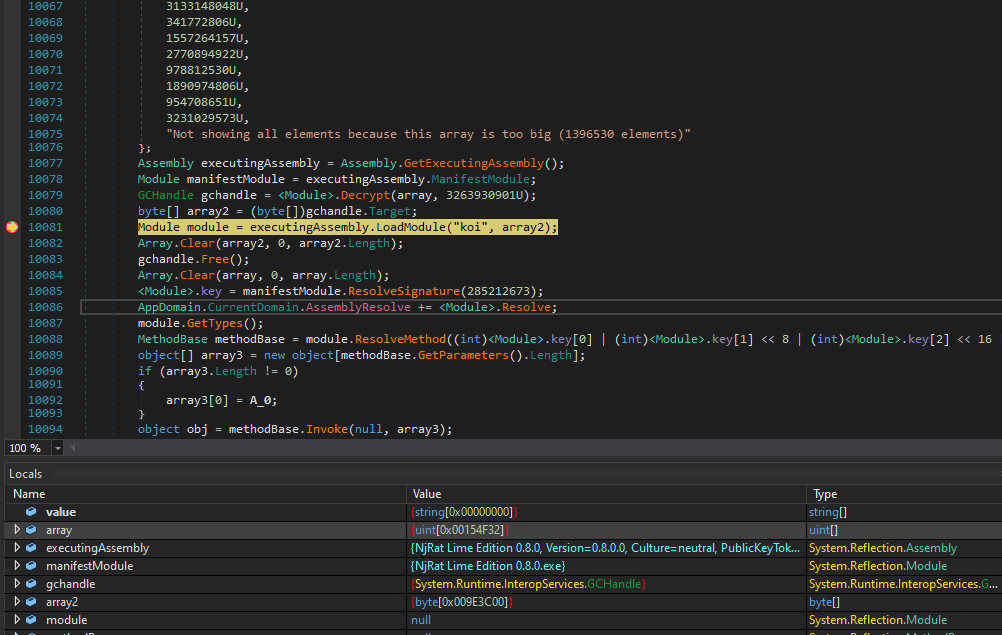
Task: Open the 100 % zoom dropdown
Action: pos(57,448)
